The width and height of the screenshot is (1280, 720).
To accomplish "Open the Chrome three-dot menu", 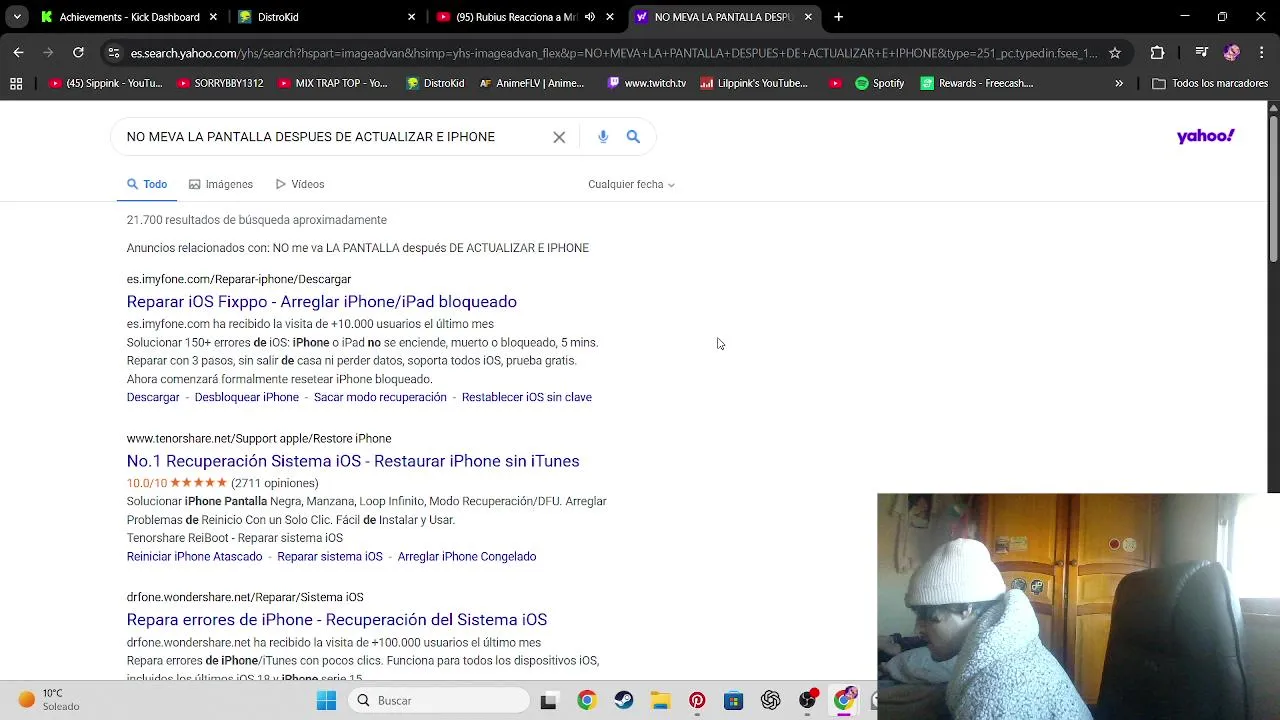I will (1260, 53).
